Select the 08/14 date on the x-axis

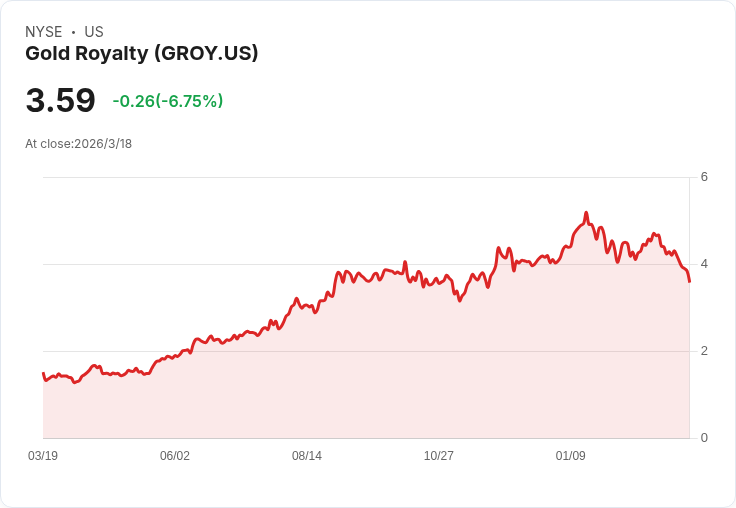307,456
